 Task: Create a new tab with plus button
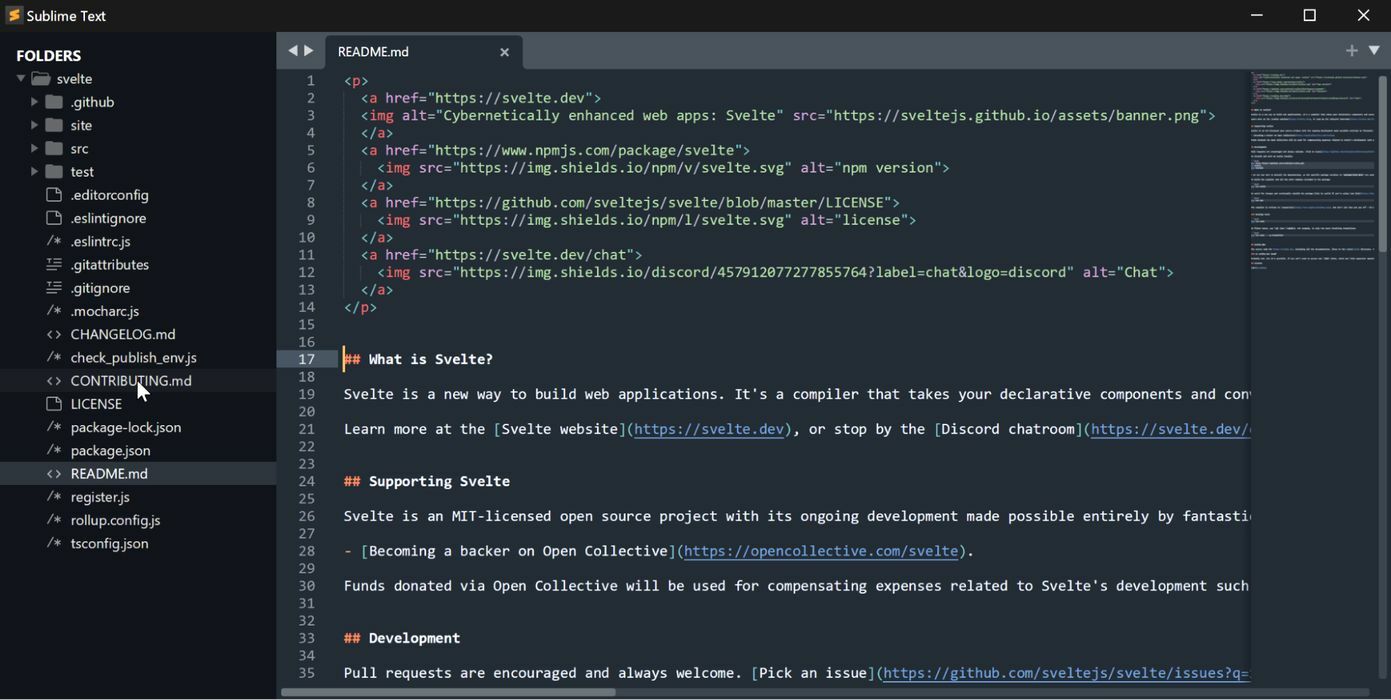pos(1351,50)
